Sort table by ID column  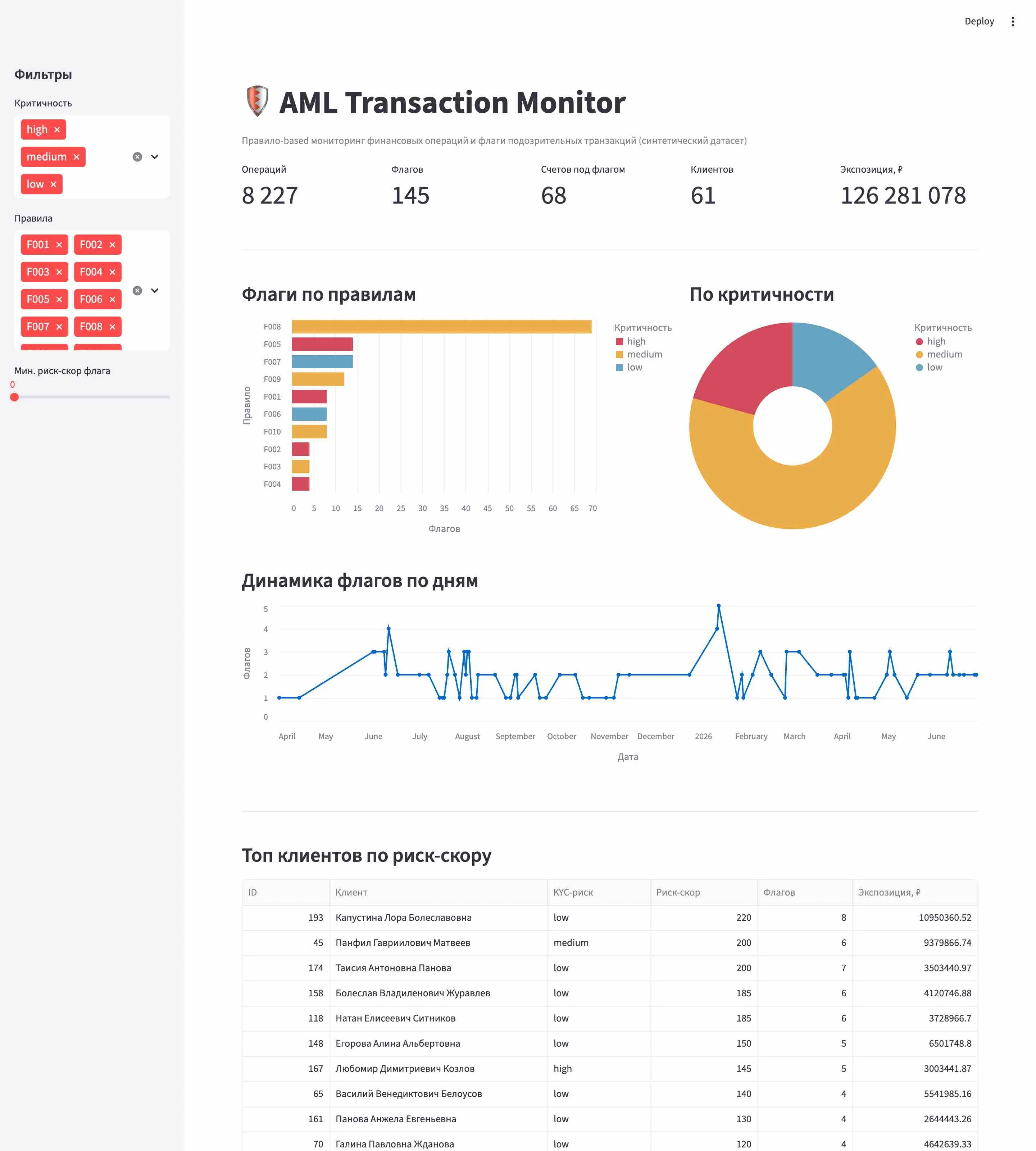point(286,893)
